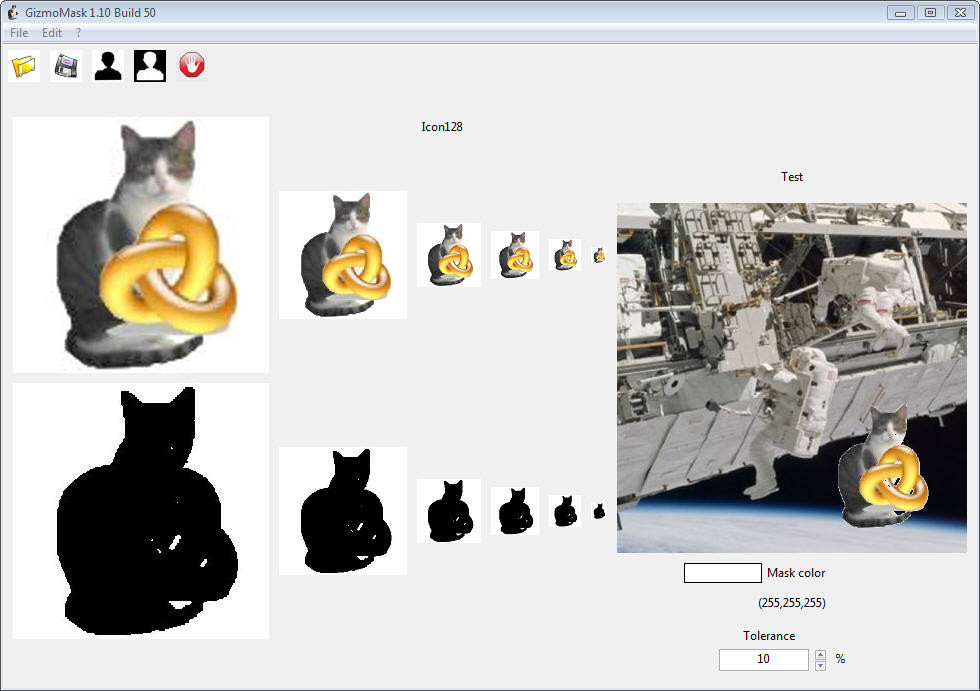Decrease tolerance with the down arrow
980x691 pixels.
click(x=821, y=665)
